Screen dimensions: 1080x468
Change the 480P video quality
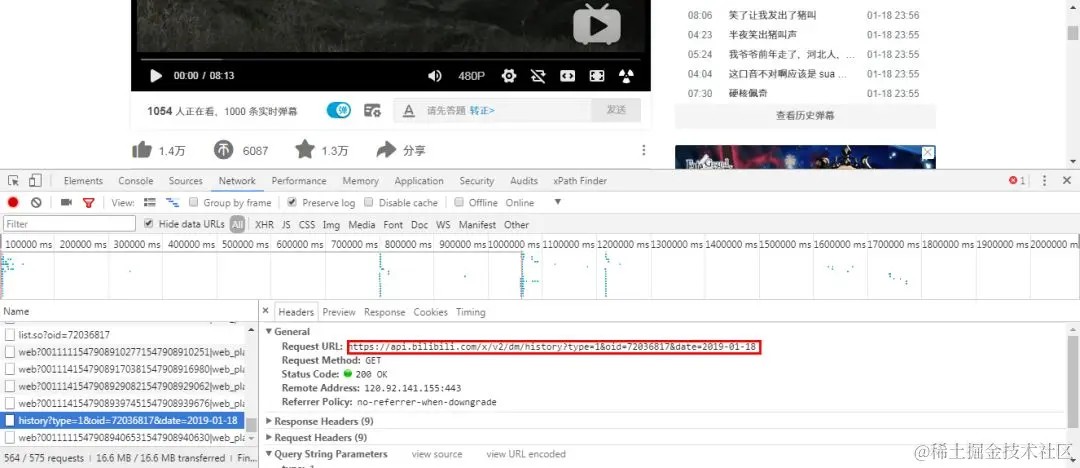[x=472, y=76]
